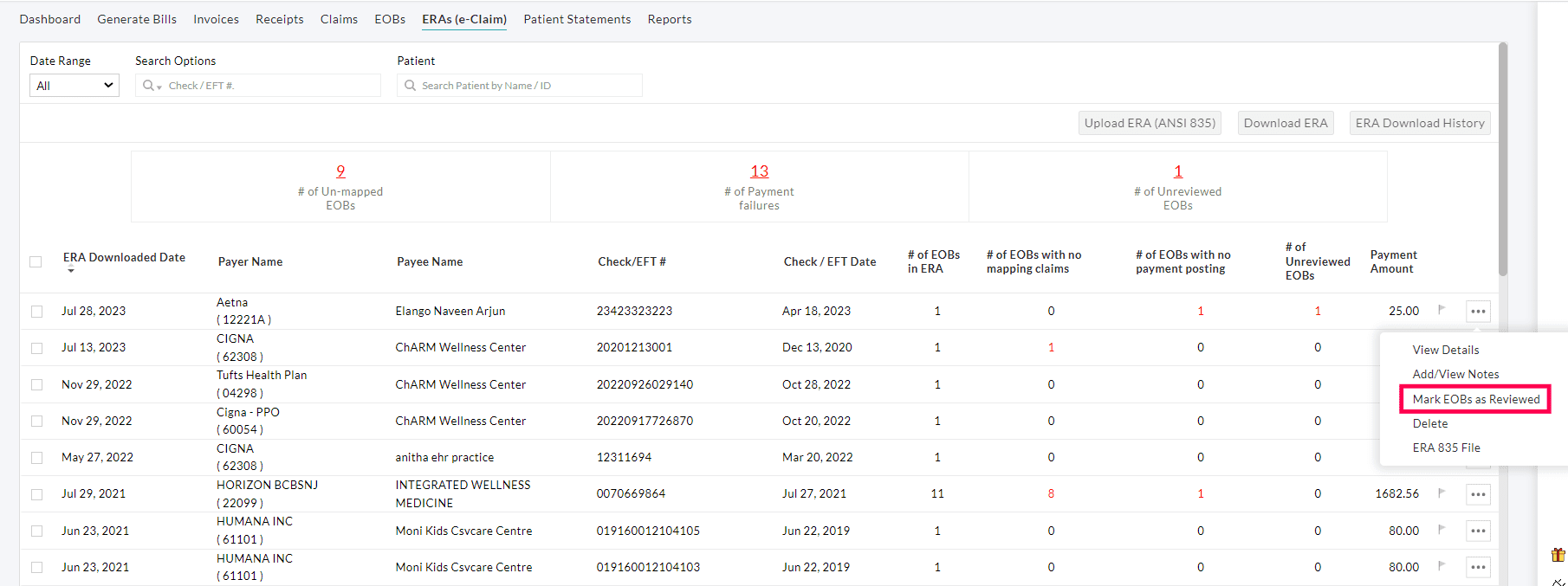The image size is (1568, 586).
Task: Open the Receipts tab
Action: pos(280,19)
